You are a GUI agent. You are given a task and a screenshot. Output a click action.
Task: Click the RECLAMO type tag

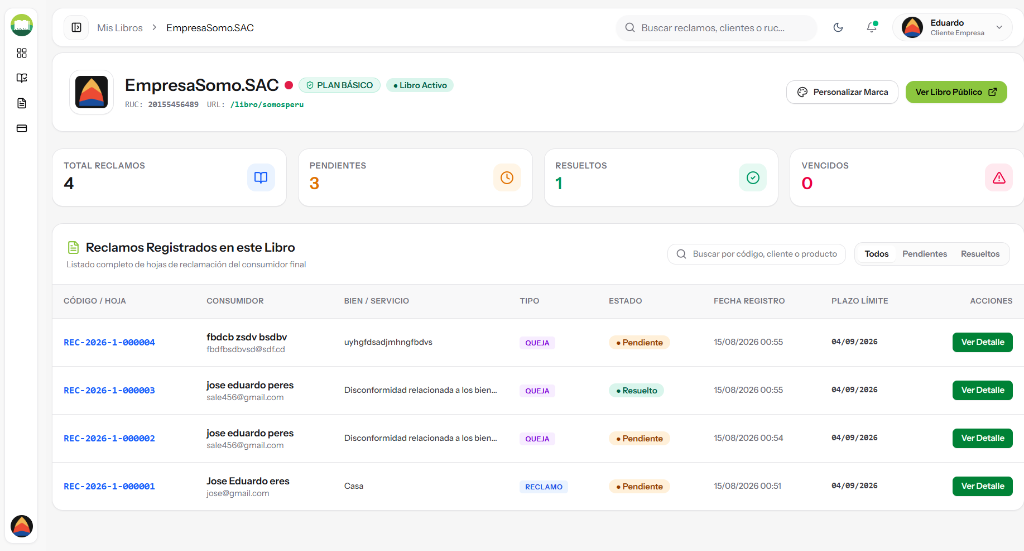(544, 487)
